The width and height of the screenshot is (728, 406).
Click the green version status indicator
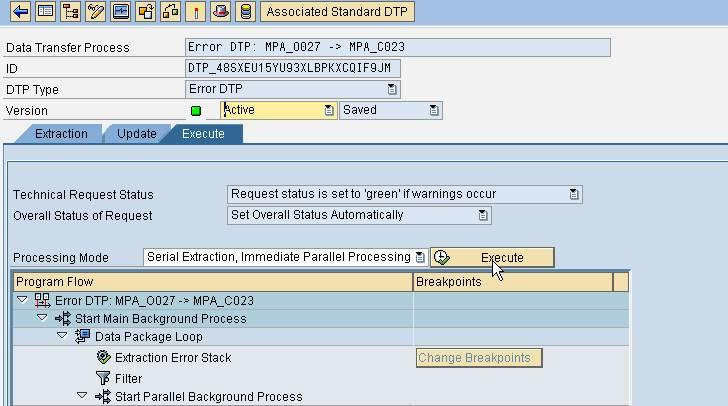click(x=196, y=111)
